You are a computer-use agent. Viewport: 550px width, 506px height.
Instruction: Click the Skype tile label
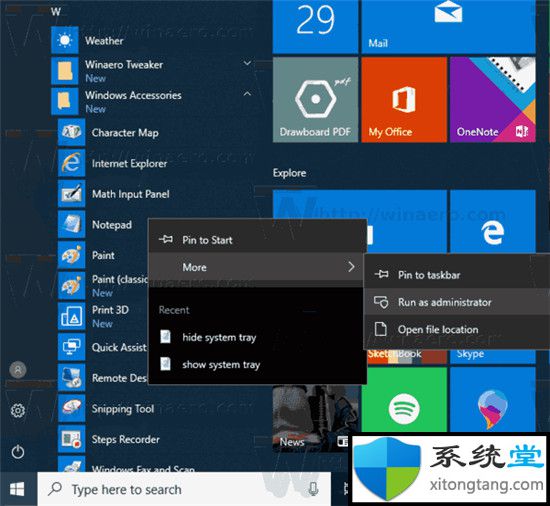[470, 354]
